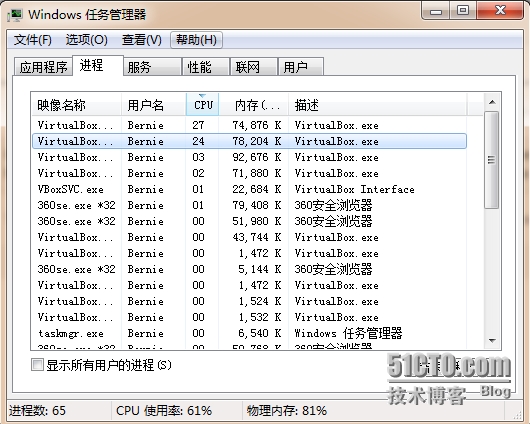
Task: Click 进程数: 65 in status bar
Action: [x=38, y=410]
